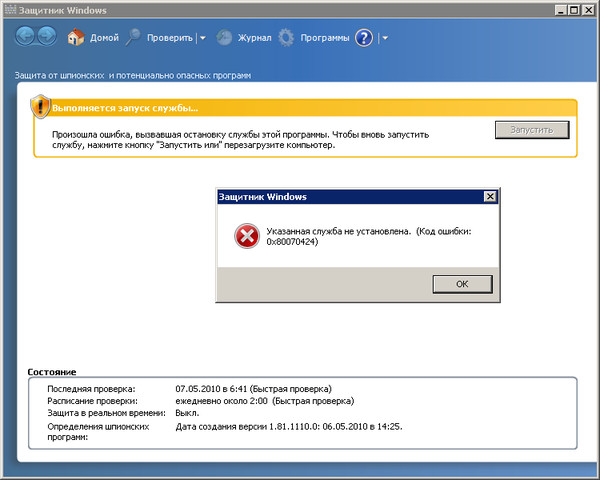
Task: Select the Домой text label
Action: [104, 39]
